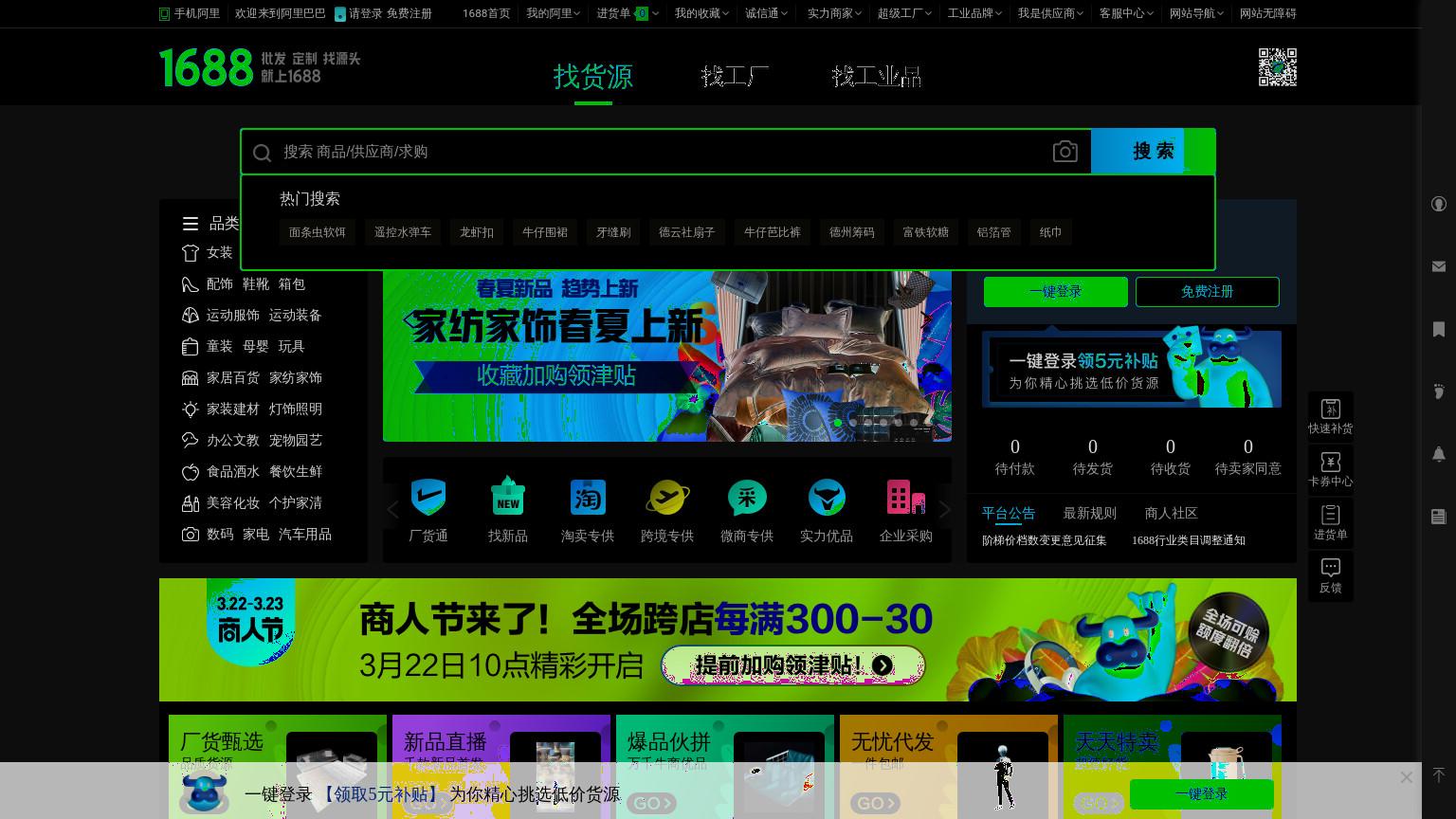Screen dimensions: 1456x819
Task: Click footprint history icon in right edge bar
Action: click(1438, 391)
